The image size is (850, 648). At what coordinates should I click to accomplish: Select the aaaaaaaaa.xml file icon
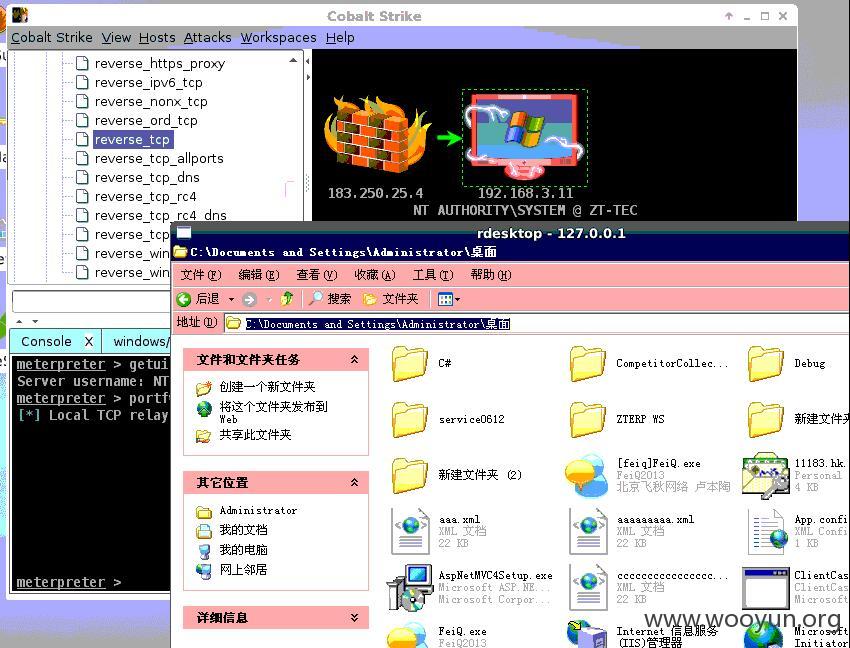[588, 531]
